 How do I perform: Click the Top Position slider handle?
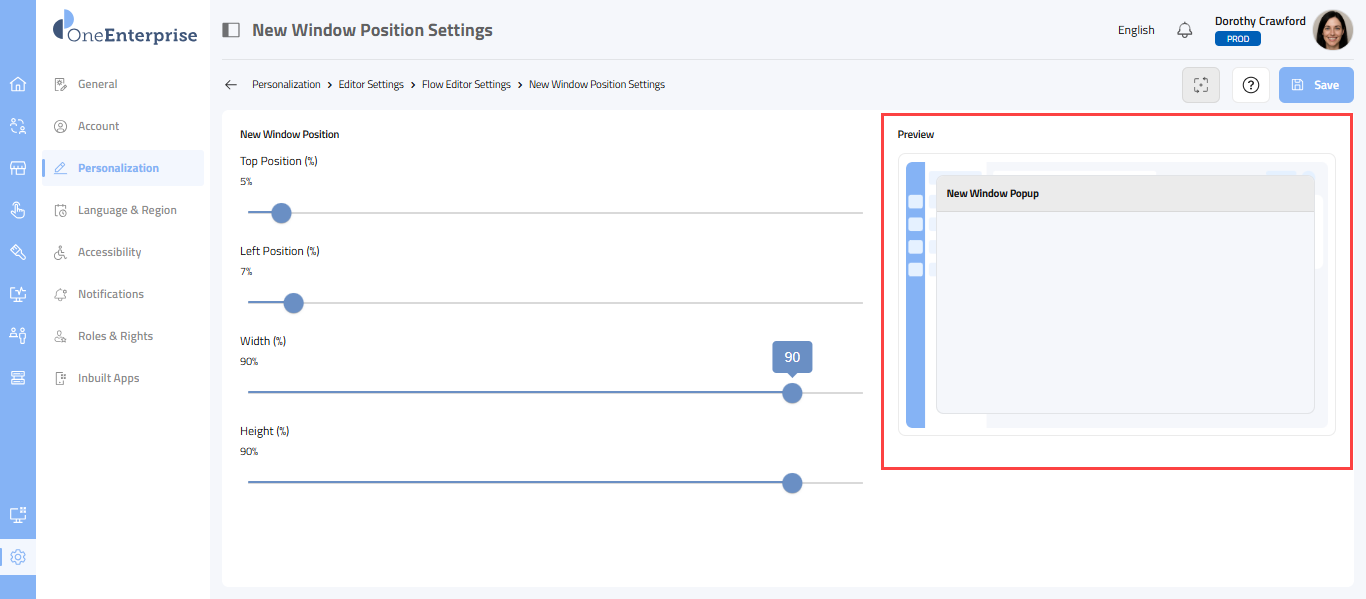[x=281, y=213]
